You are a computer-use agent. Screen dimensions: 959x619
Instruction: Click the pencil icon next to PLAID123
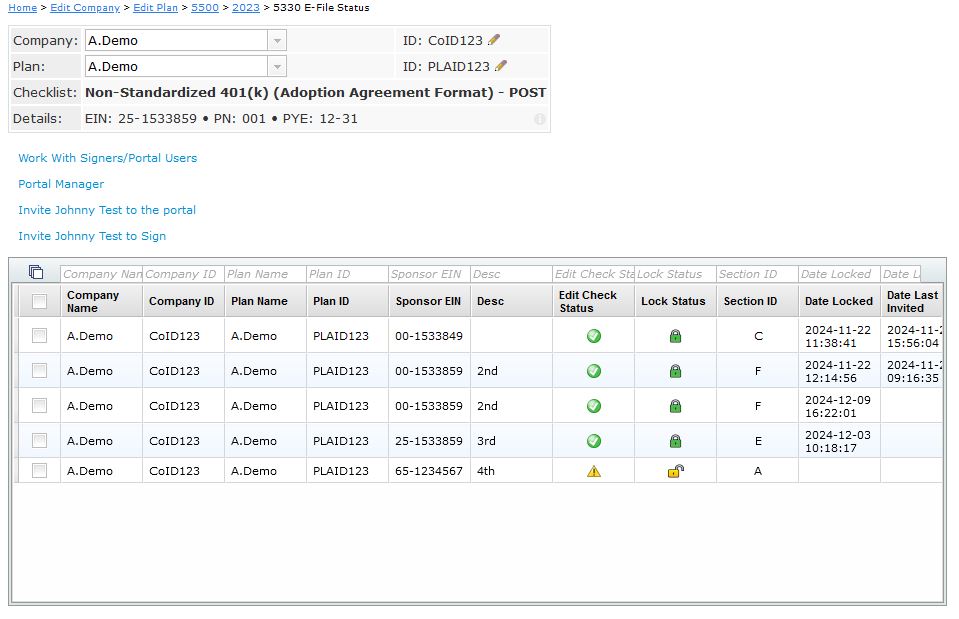pyautogui.click(x=501, y=66)
